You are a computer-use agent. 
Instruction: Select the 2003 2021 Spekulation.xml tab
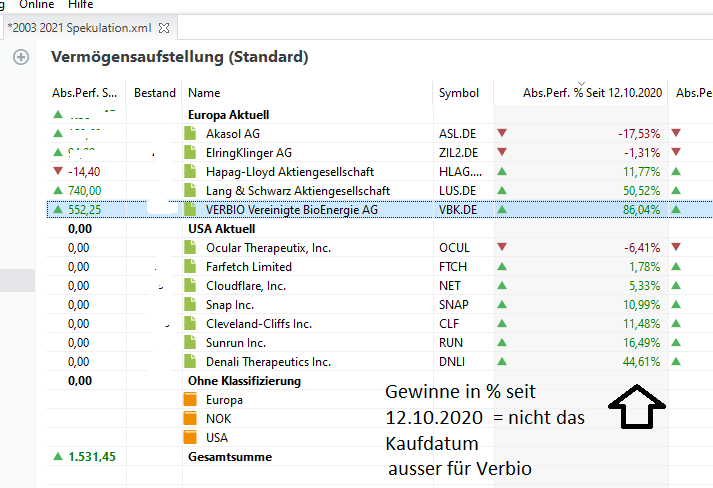pyautogui.click(x=80, y=27)
